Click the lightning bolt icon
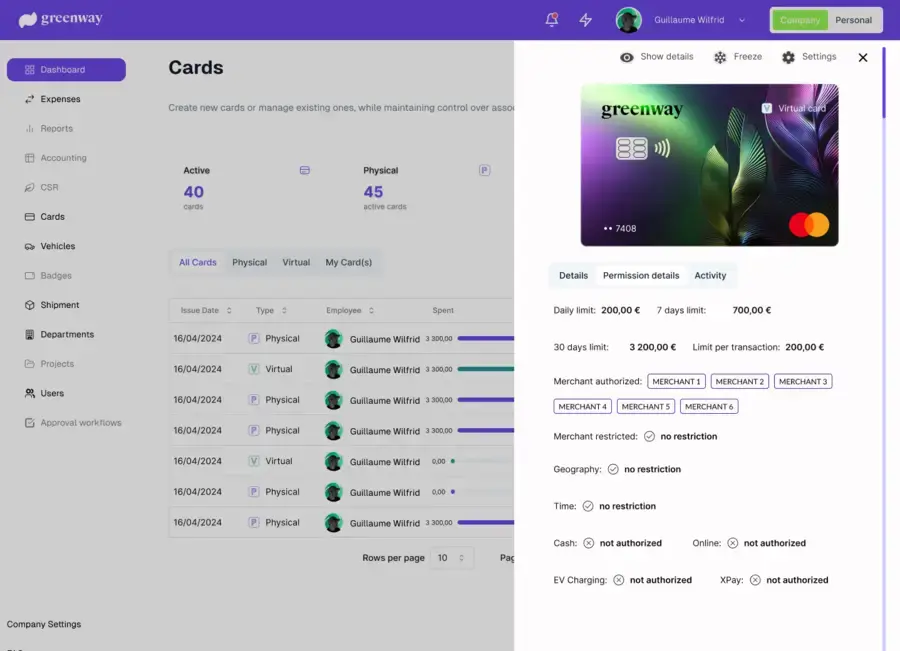The height and width of the screenshot is (651, 900). click(x=585, y=20)
